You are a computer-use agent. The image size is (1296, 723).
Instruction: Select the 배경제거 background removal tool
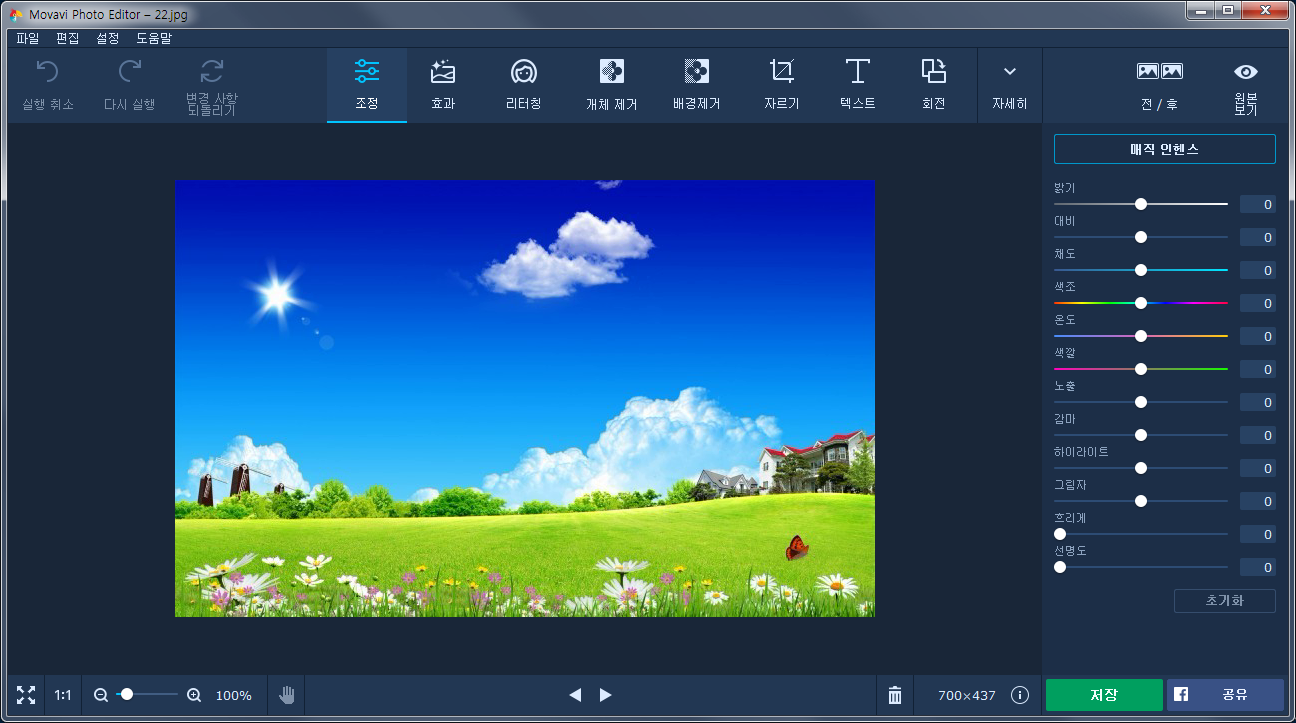(x=697, y=85)
